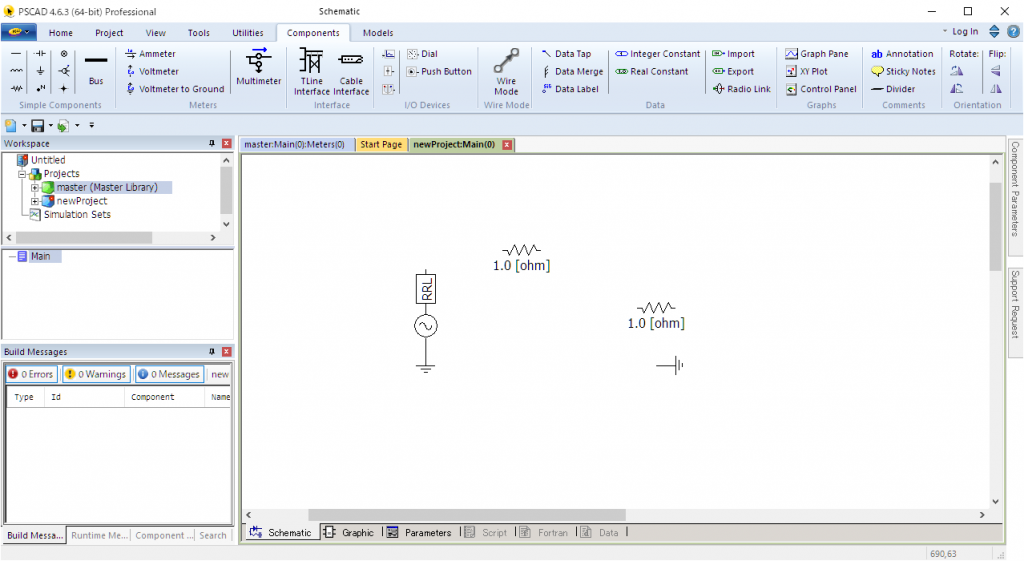Switch to the Start Page tab
Screen dimensions: 1024x561
click(381, 145)
